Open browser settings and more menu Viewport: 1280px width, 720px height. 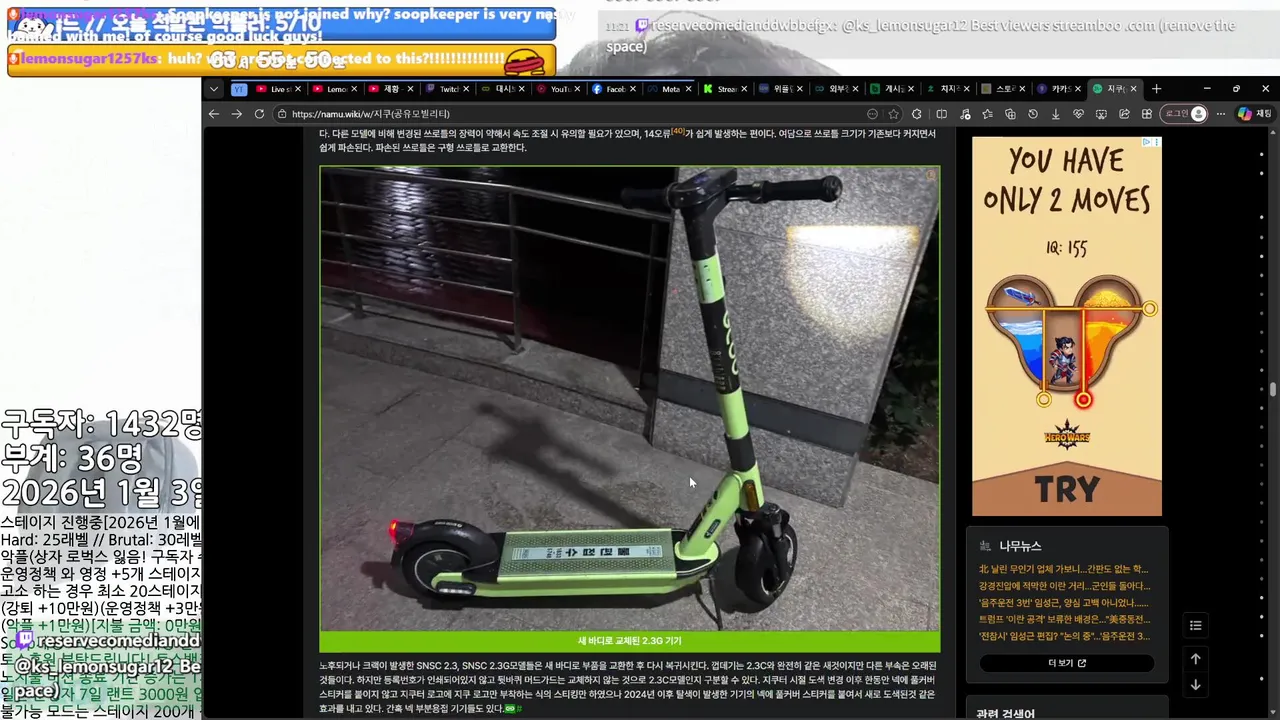click(1221, 114)
